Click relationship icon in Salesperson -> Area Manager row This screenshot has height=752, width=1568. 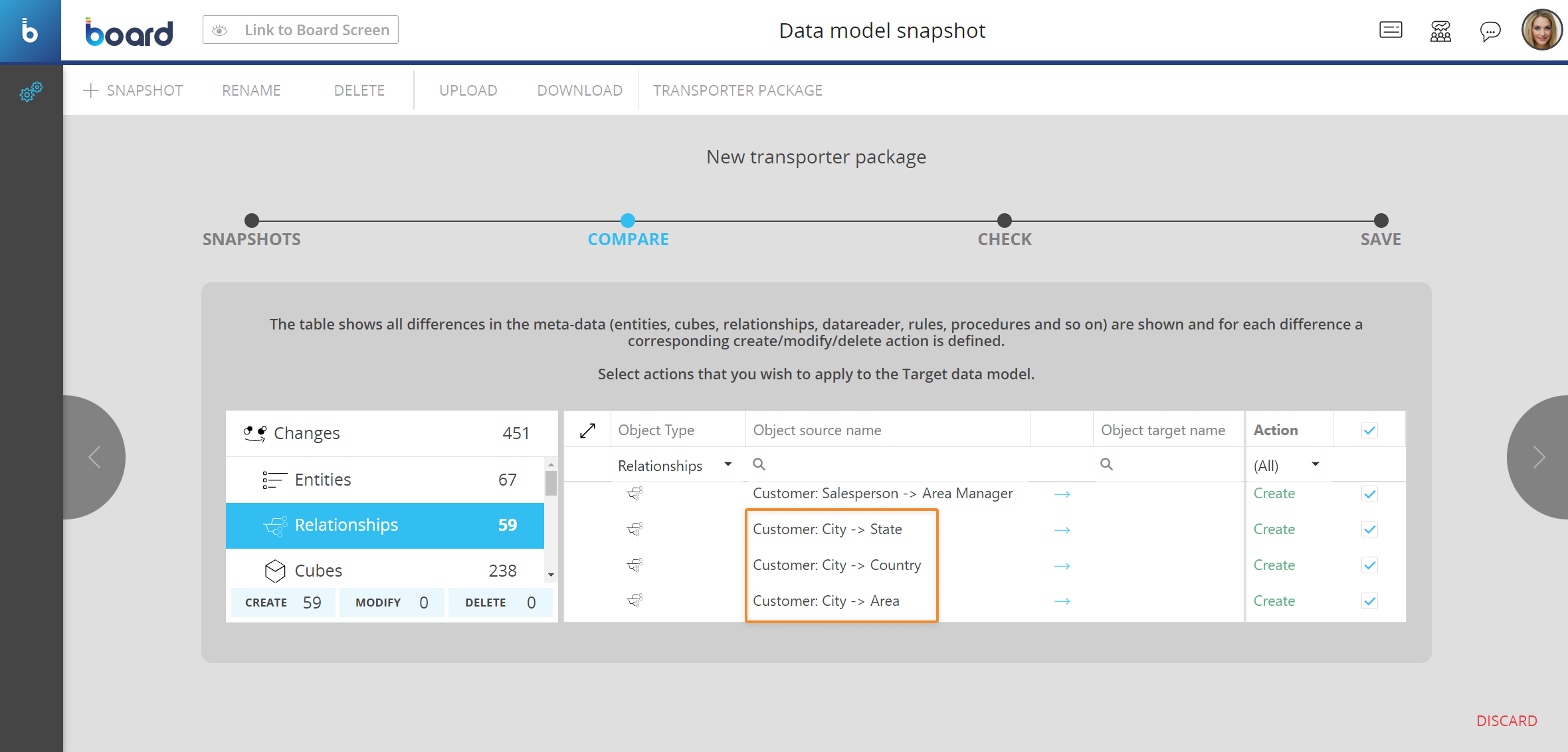coord(635,494)
